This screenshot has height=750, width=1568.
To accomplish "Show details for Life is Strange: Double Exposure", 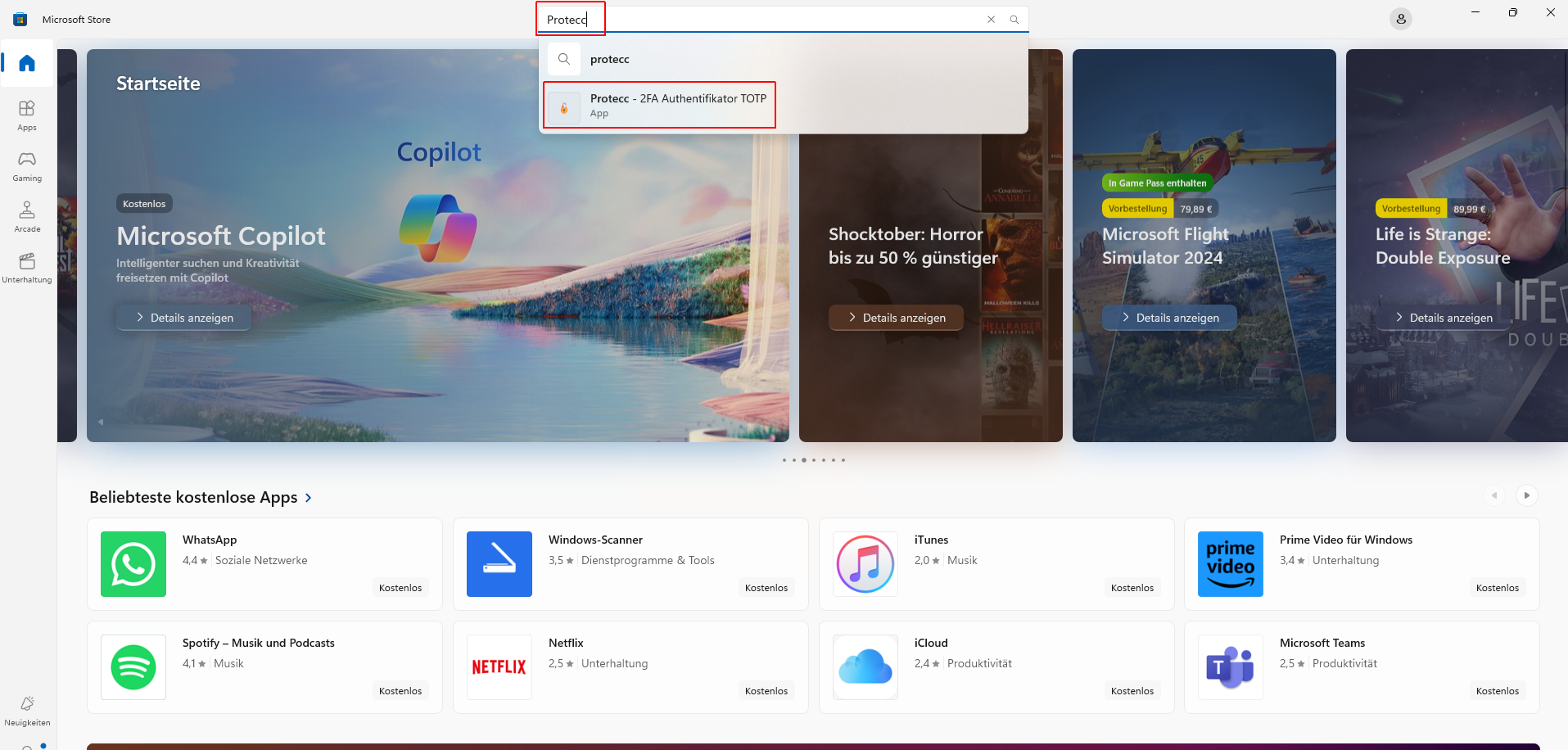I will pos(1444,318).
